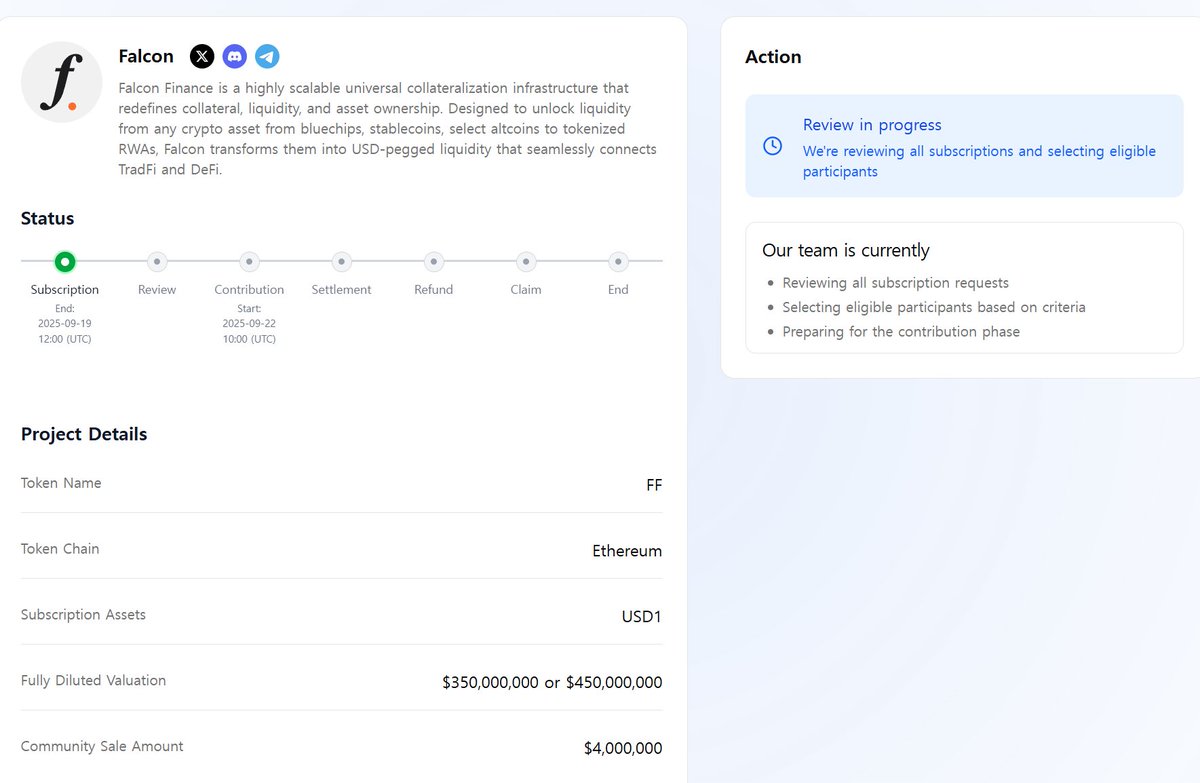
Task: Click the 'Status' heading
Action: (x=47, y=218)
